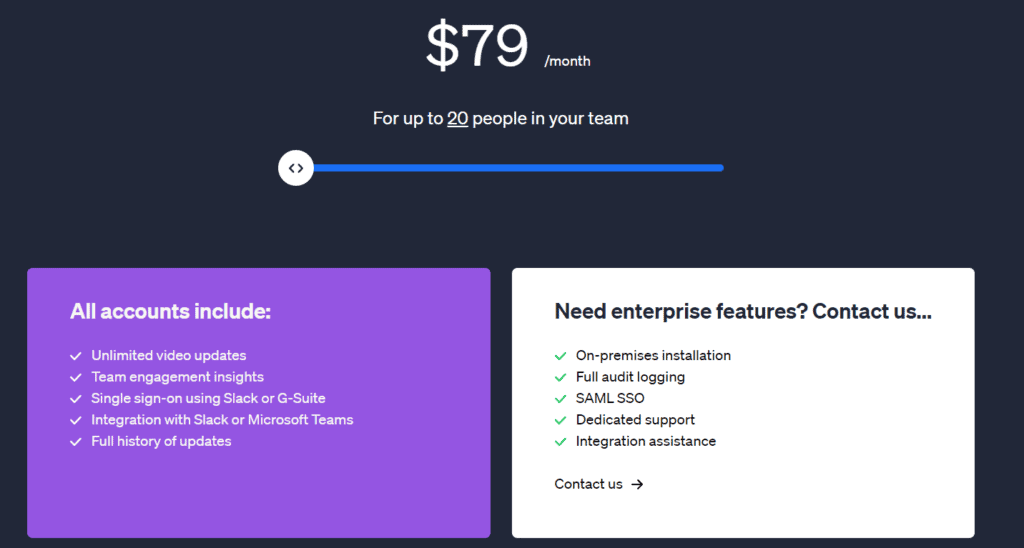Click the $79 price amount
Image resolution: width=1024 pixels, height=548 pixels.
(477, 46)
